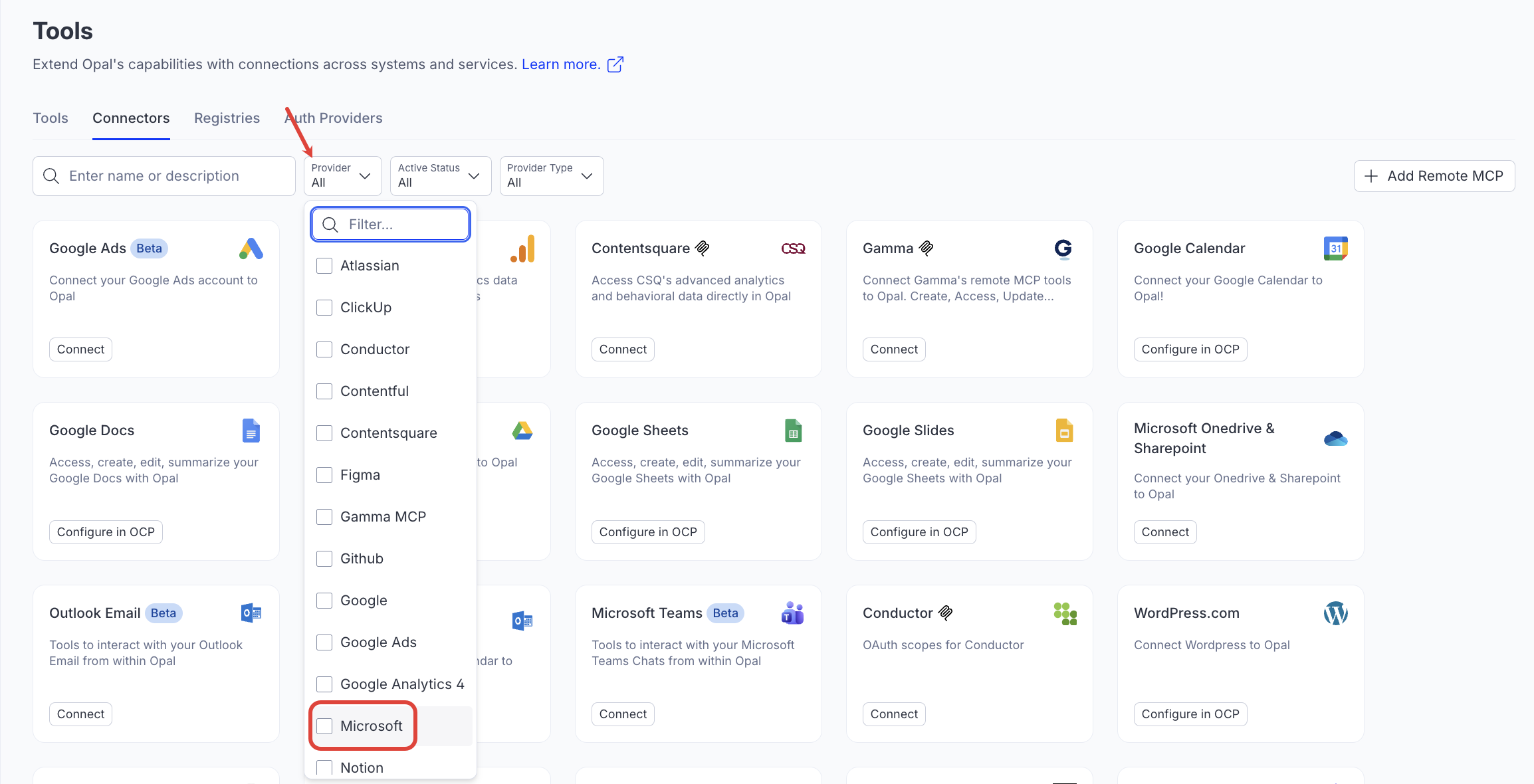Screen dimensions: 1534x784
Task: Click the Enter name or description field
Action: [164, 176]
